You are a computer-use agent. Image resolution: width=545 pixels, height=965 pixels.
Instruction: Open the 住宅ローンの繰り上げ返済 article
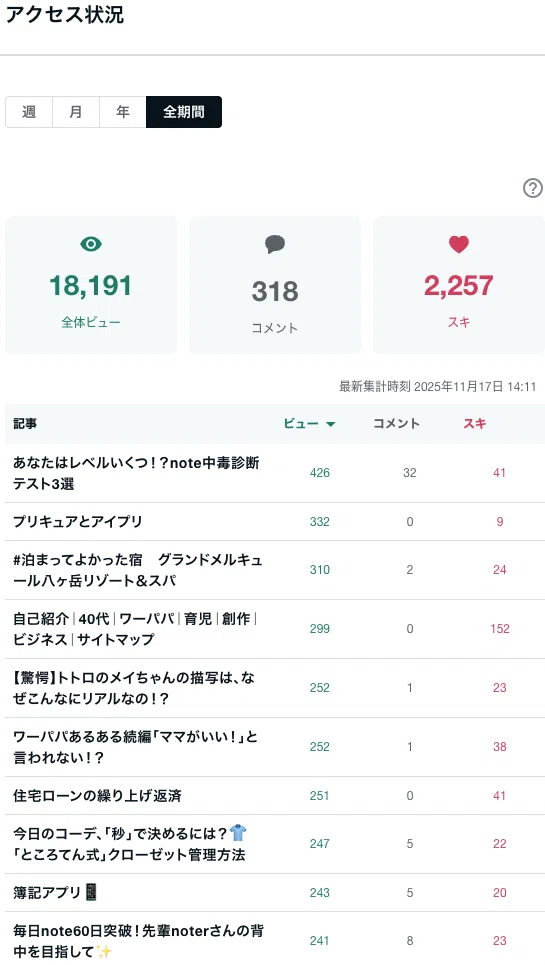coord(97,796)
